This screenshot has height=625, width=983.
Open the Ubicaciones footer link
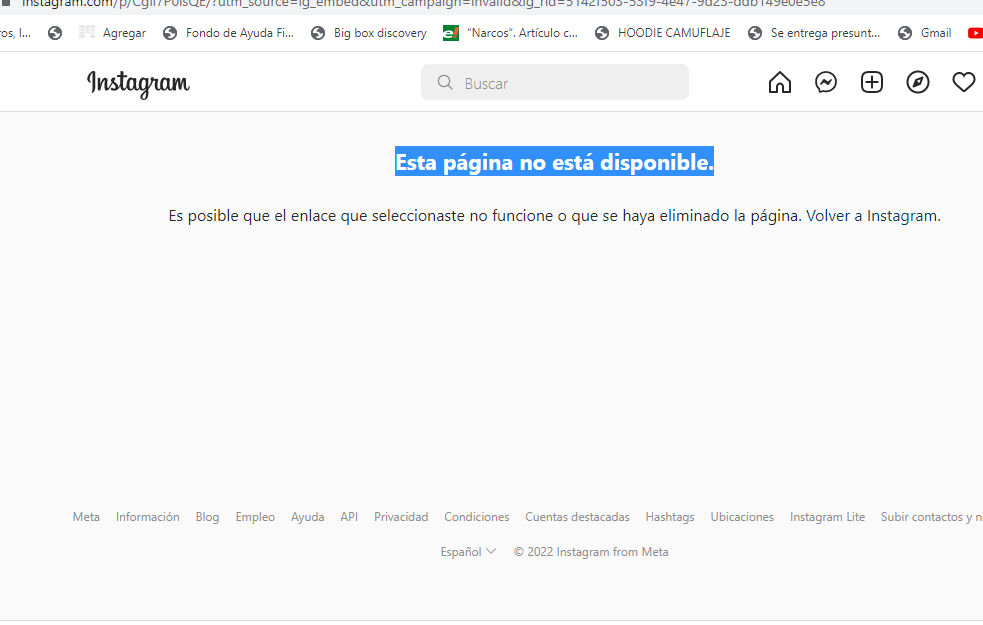742,517
